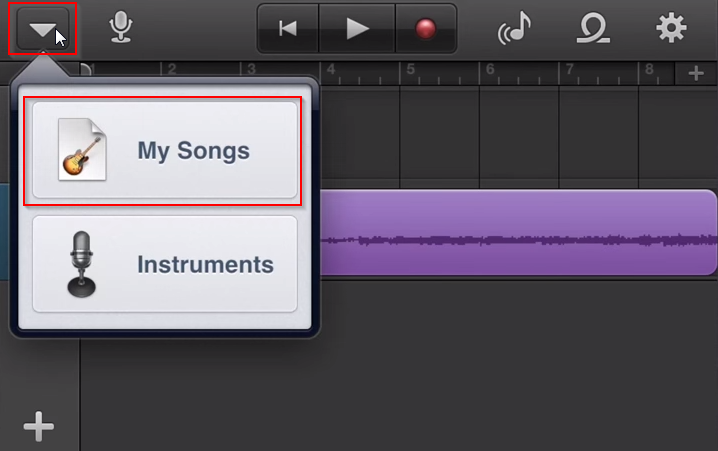Click the studio microphone icon beside Instruments
The image size is (718, 451).
pyautogui.click(x=82, y=264)
